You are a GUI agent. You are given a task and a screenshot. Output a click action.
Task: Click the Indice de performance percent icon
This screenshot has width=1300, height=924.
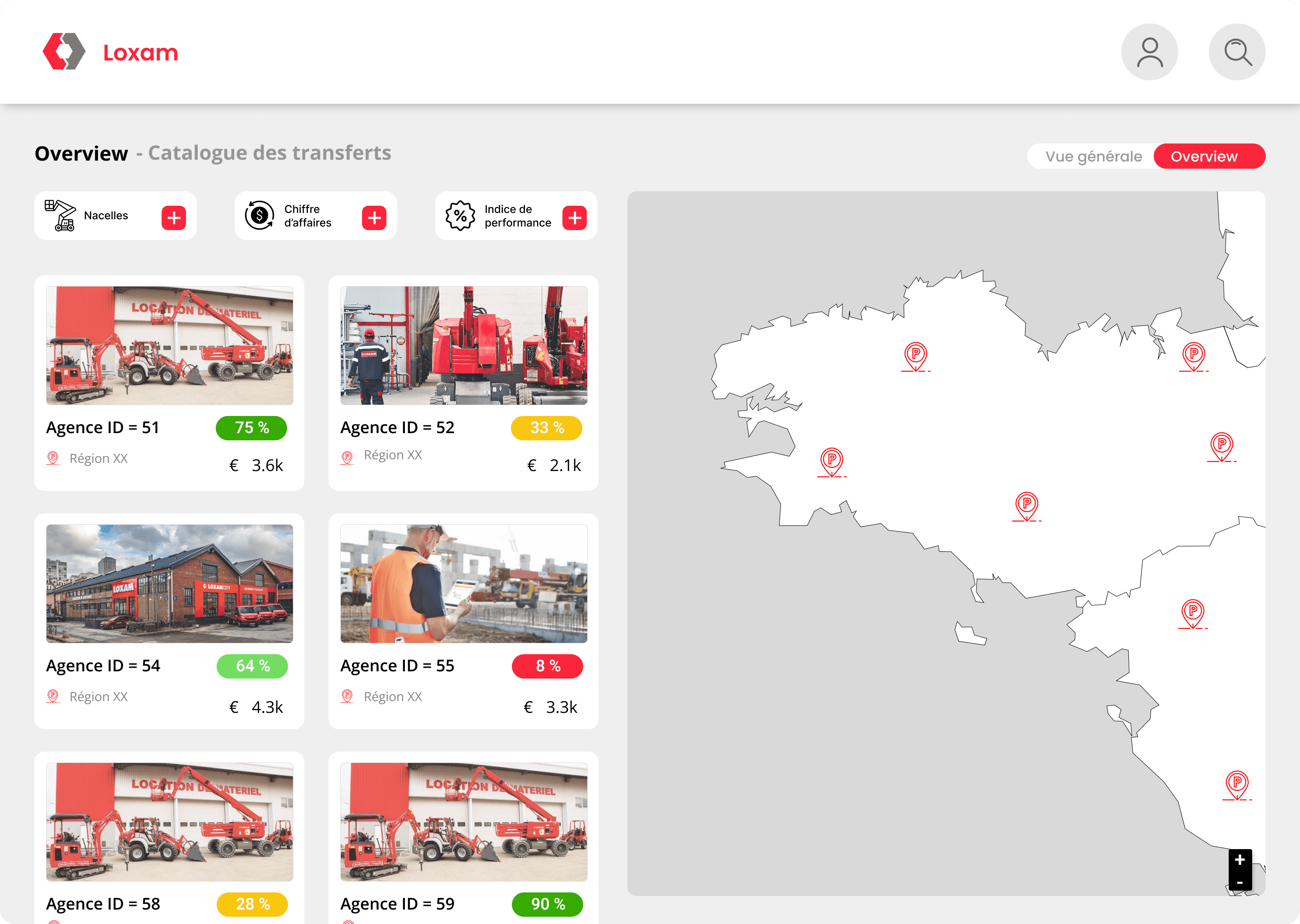click(x=460, y=216)
